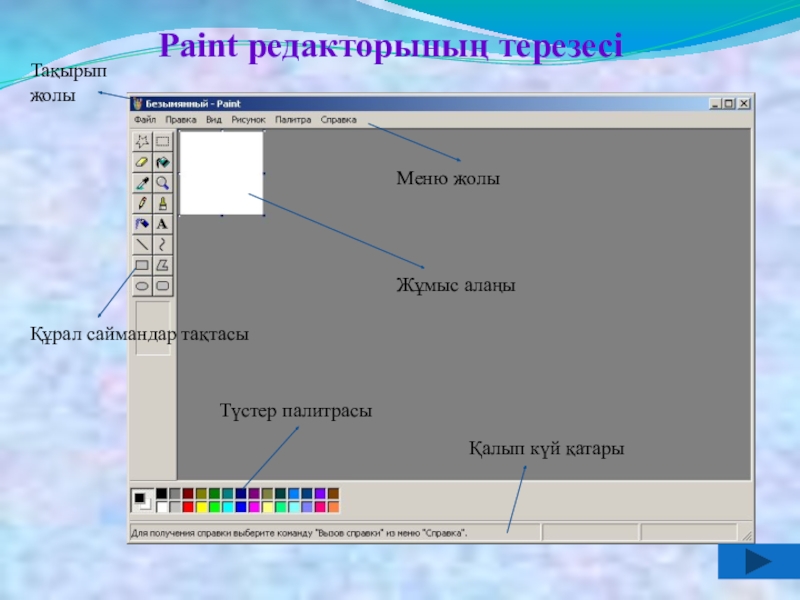Open the Справка menu

coord(338,120)
